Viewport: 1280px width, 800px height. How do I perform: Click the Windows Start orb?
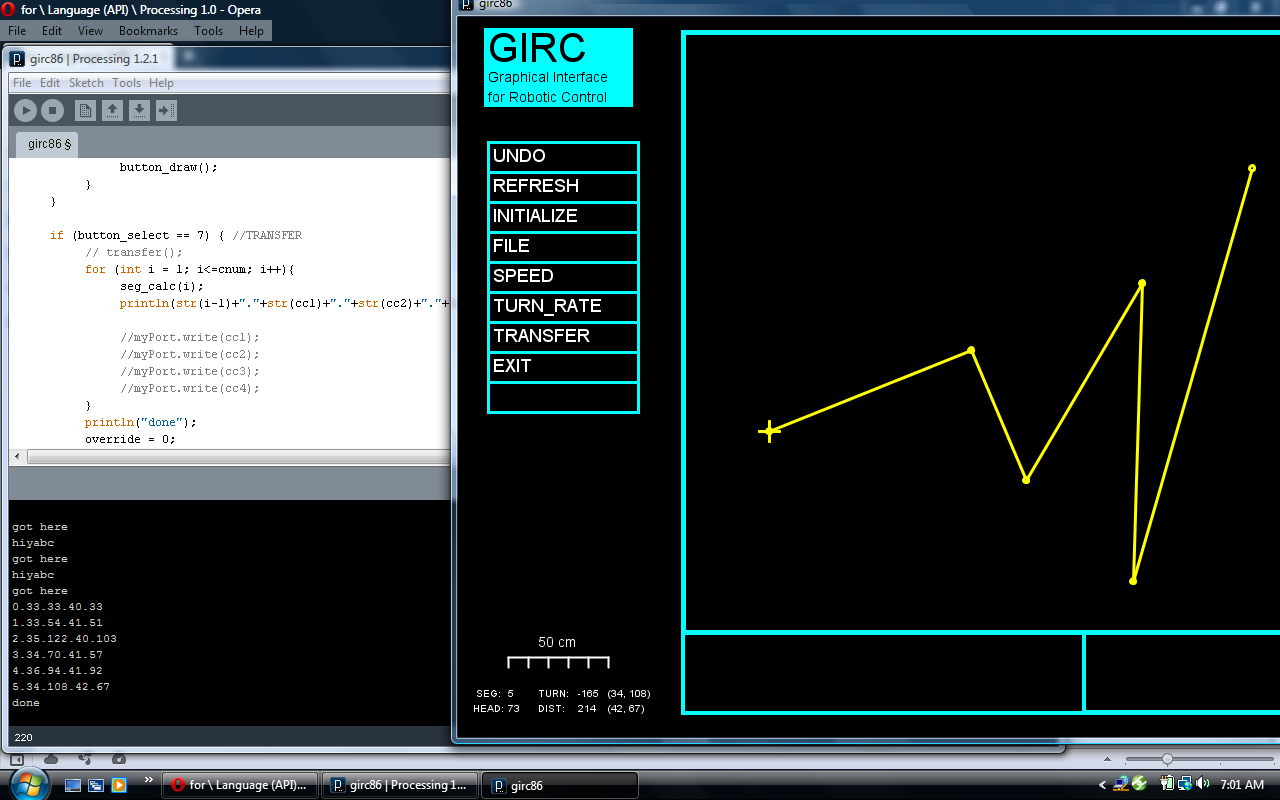[27, 783]
